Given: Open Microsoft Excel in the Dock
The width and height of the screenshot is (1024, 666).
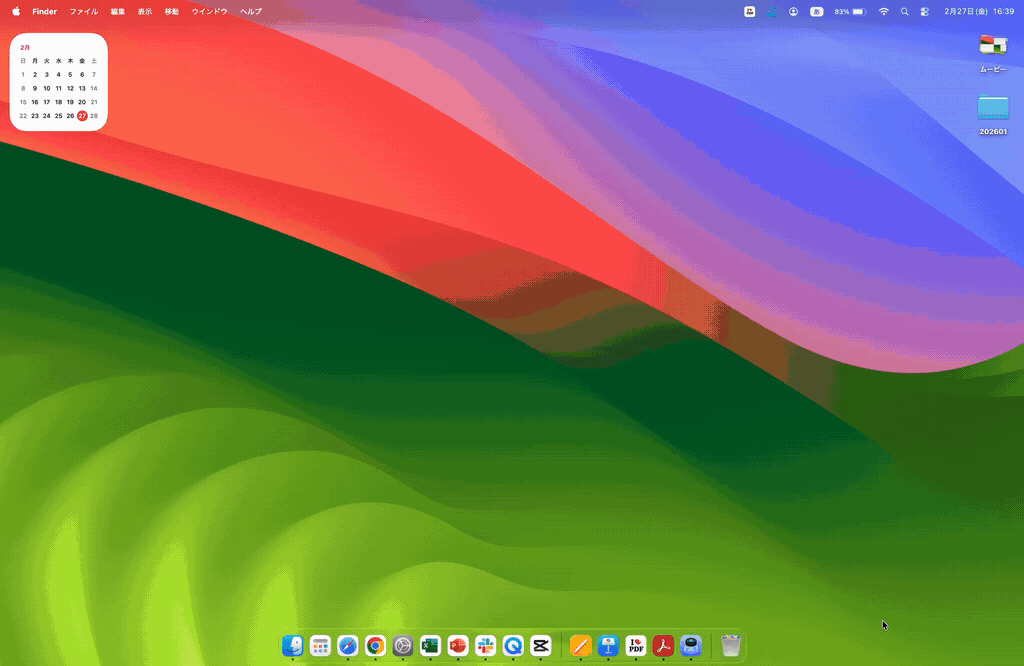Looking at the screenshot, I should click(430, 646).
